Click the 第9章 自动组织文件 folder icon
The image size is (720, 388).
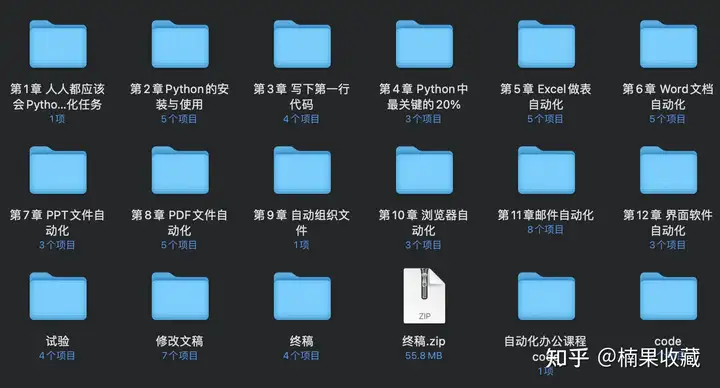(302, 170)
